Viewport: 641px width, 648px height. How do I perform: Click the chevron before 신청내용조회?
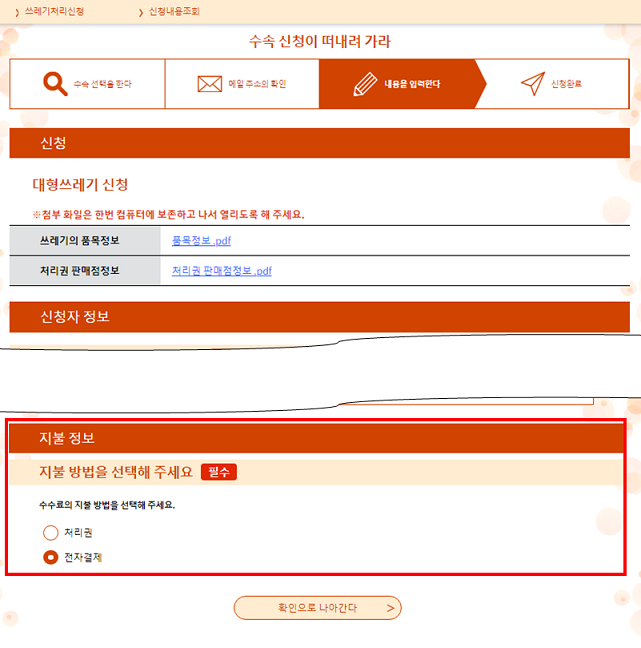tap(141, 12)
